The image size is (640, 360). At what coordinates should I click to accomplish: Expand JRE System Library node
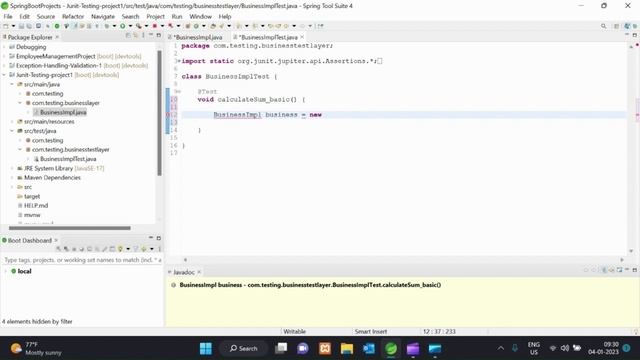pos(12,168)
